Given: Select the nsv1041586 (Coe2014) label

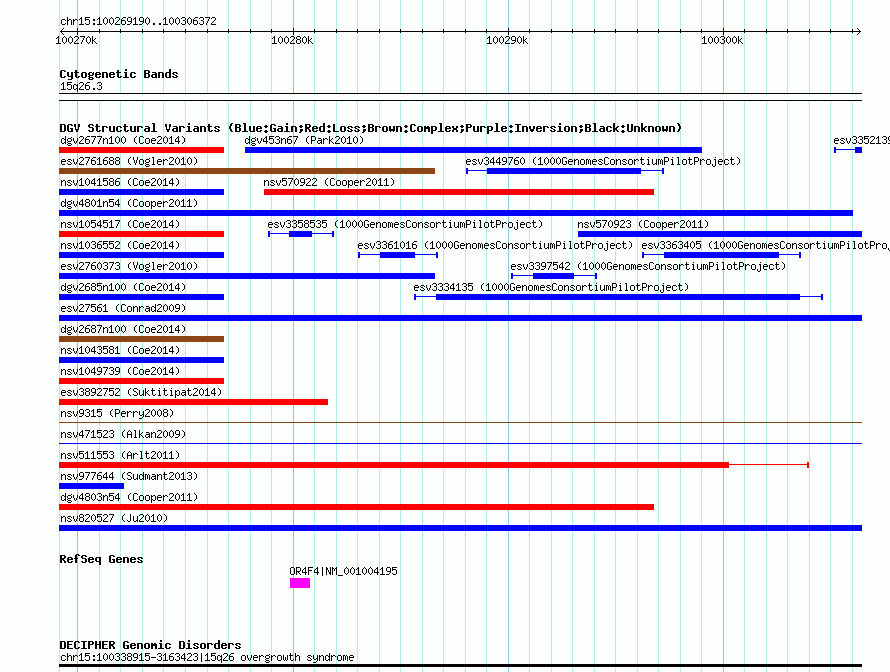Looking at the screenshot, I should point(120,182).
